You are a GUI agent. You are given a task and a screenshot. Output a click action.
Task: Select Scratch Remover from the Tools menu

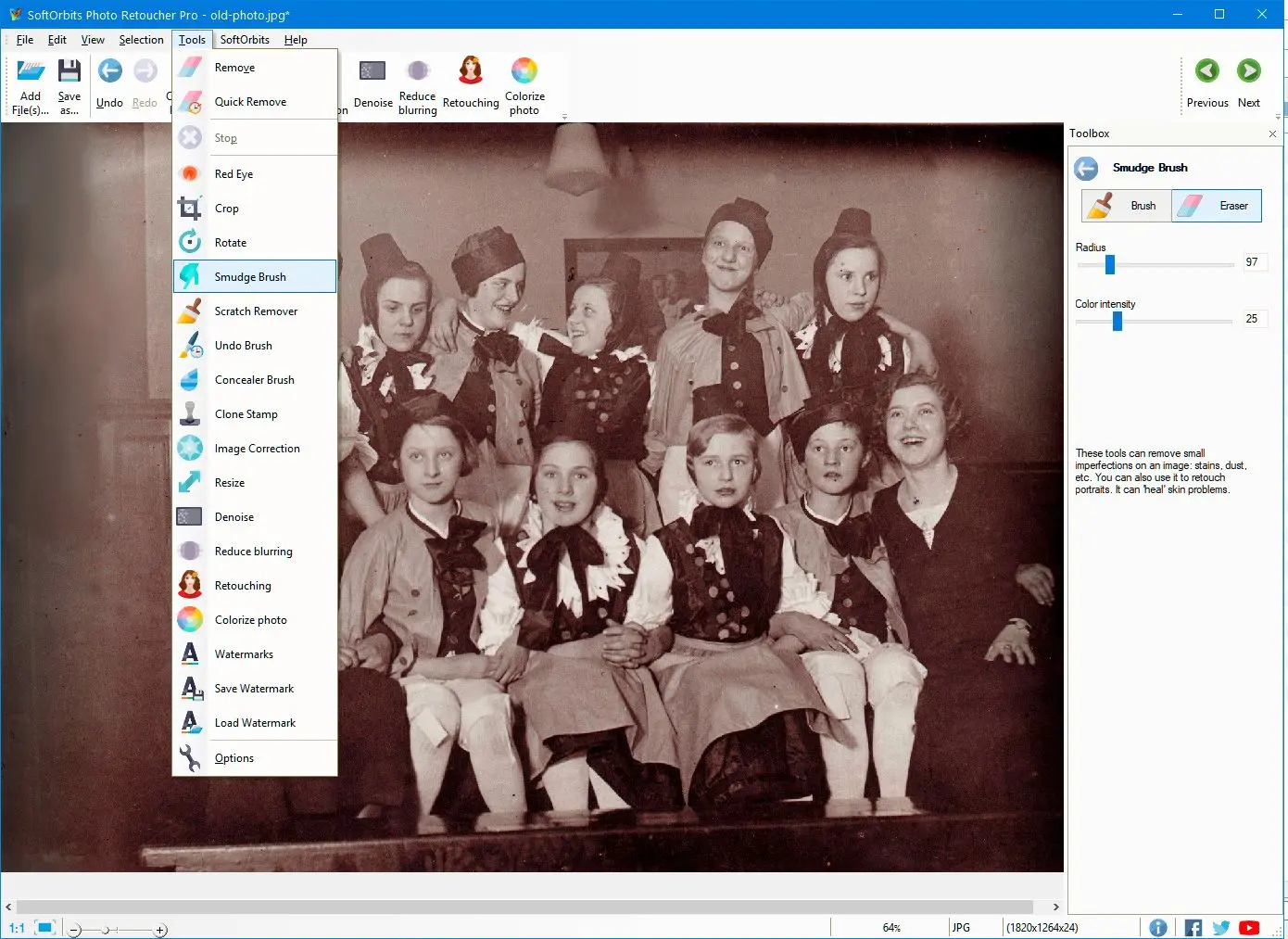(256, 311)
